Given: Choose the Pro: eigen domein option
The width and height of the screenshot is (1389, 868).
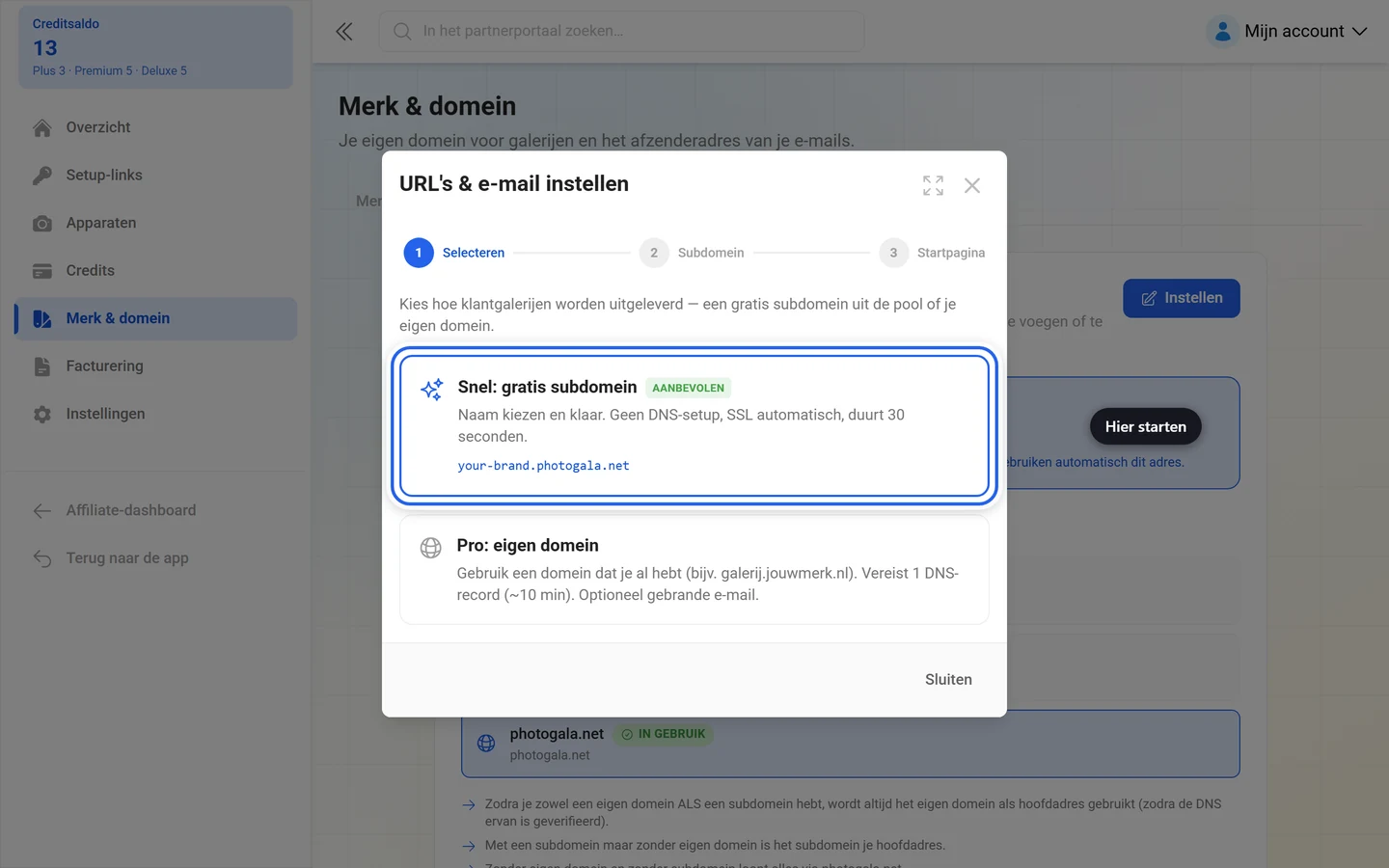Looking at the screenshot, I should [x=694, y=570].
